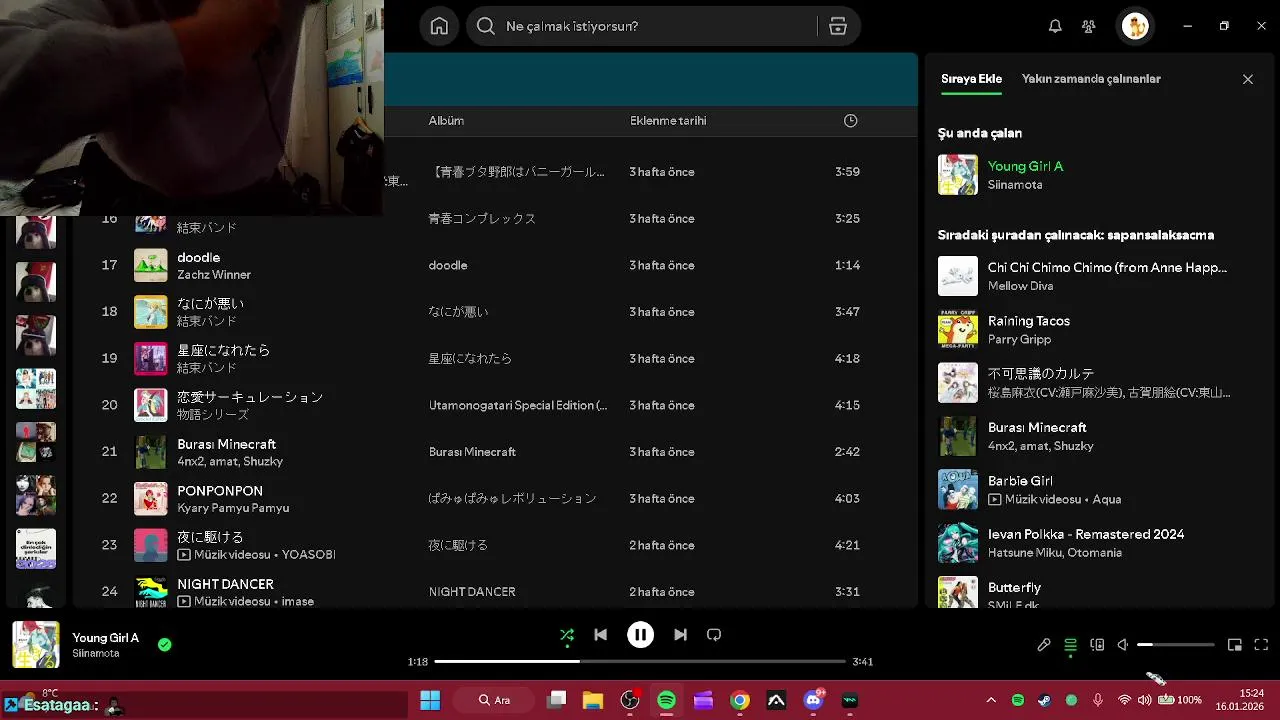
Task: Toggle repeat mode
Action: tap(714, 635)
